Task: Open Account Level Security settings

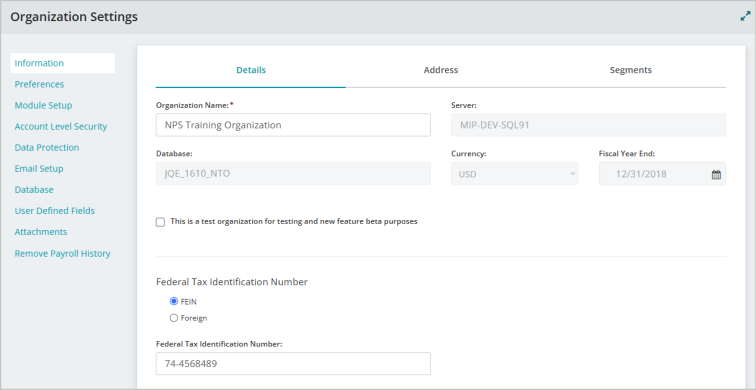Action: (x=61, y=127)
